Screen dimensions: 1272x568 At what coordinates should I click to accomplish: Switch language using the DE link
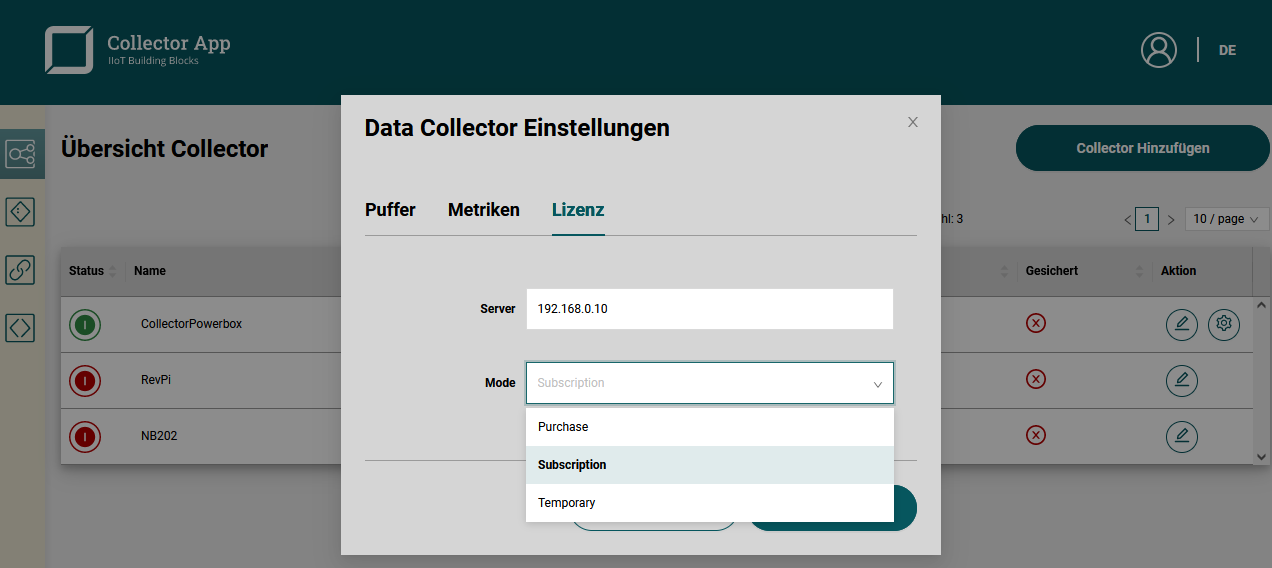[1227, 50]
